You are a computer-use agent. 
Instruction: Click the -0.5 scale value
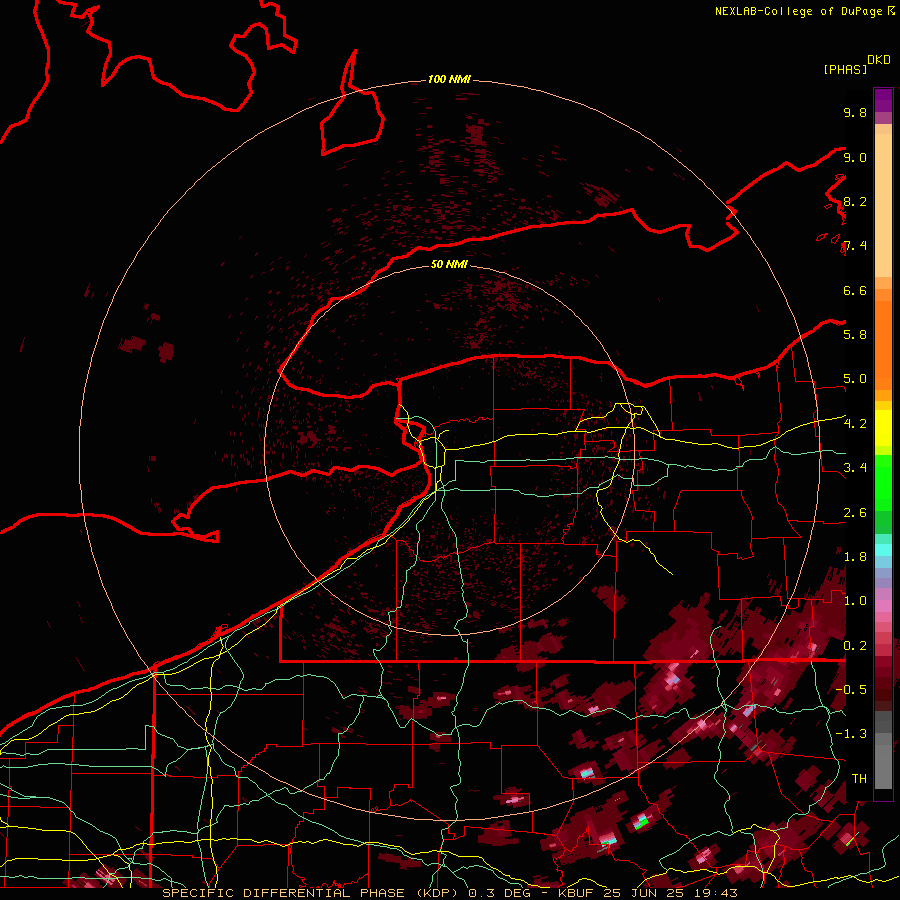[x=851, y=690]
